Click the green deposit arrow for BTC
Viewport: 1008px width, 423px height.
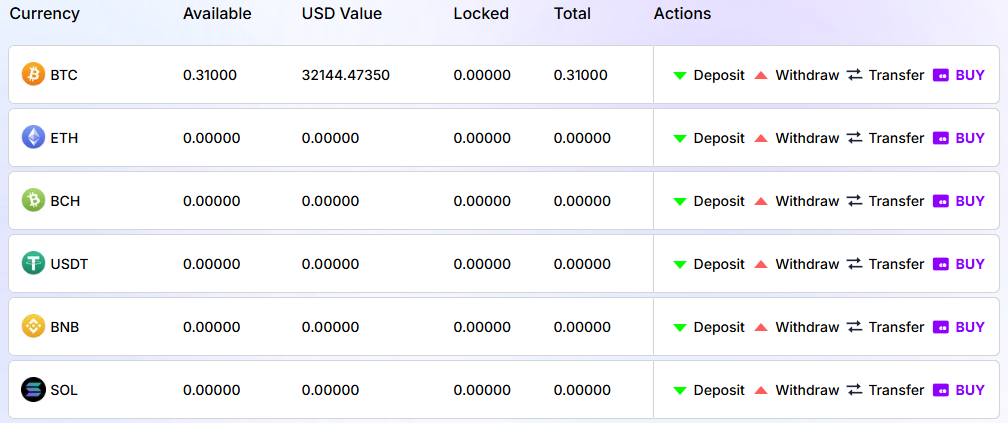pyautogui.click(x=680, y=75)
